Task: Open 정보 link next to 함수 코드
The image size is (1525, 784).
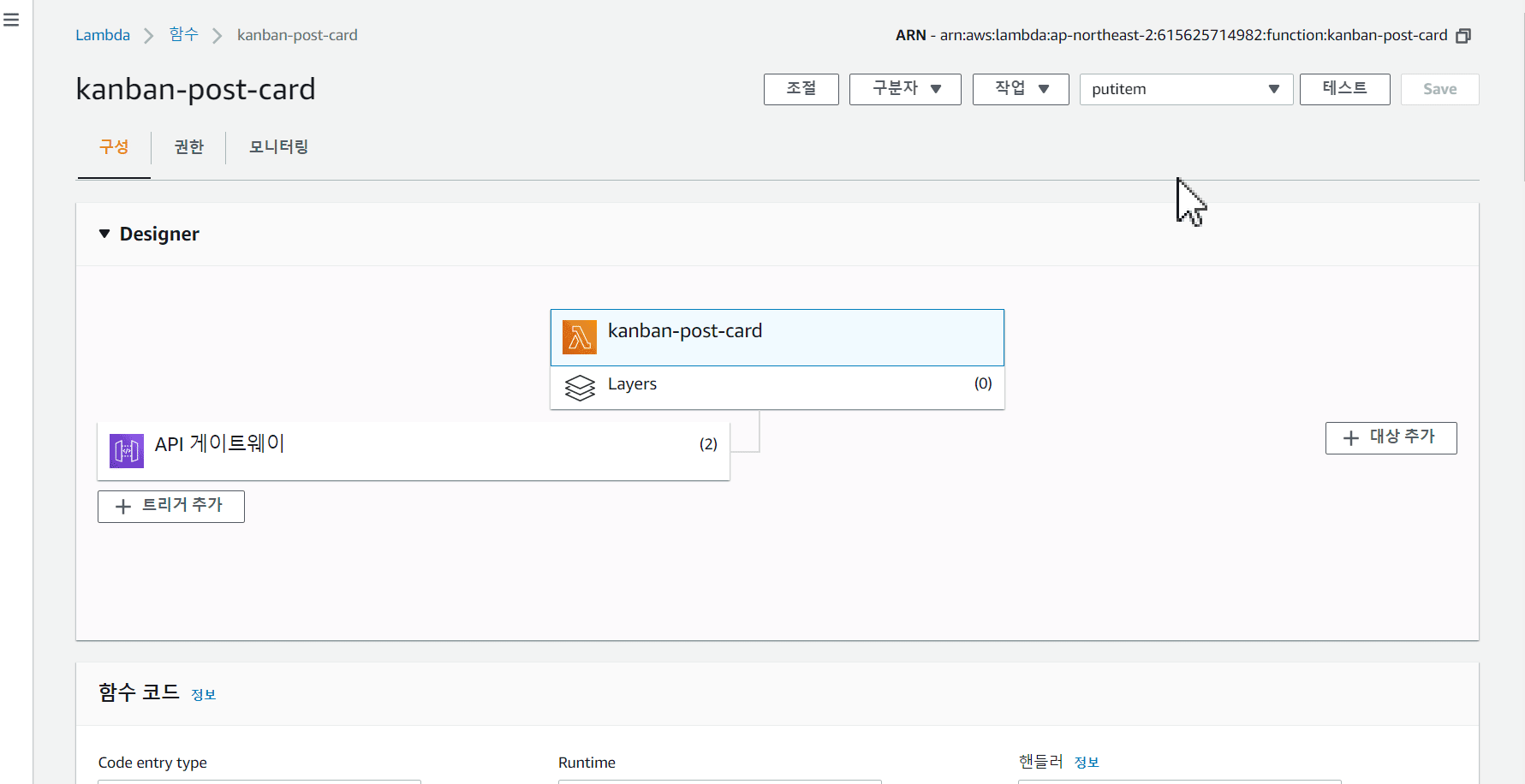Action: [203, 694]
